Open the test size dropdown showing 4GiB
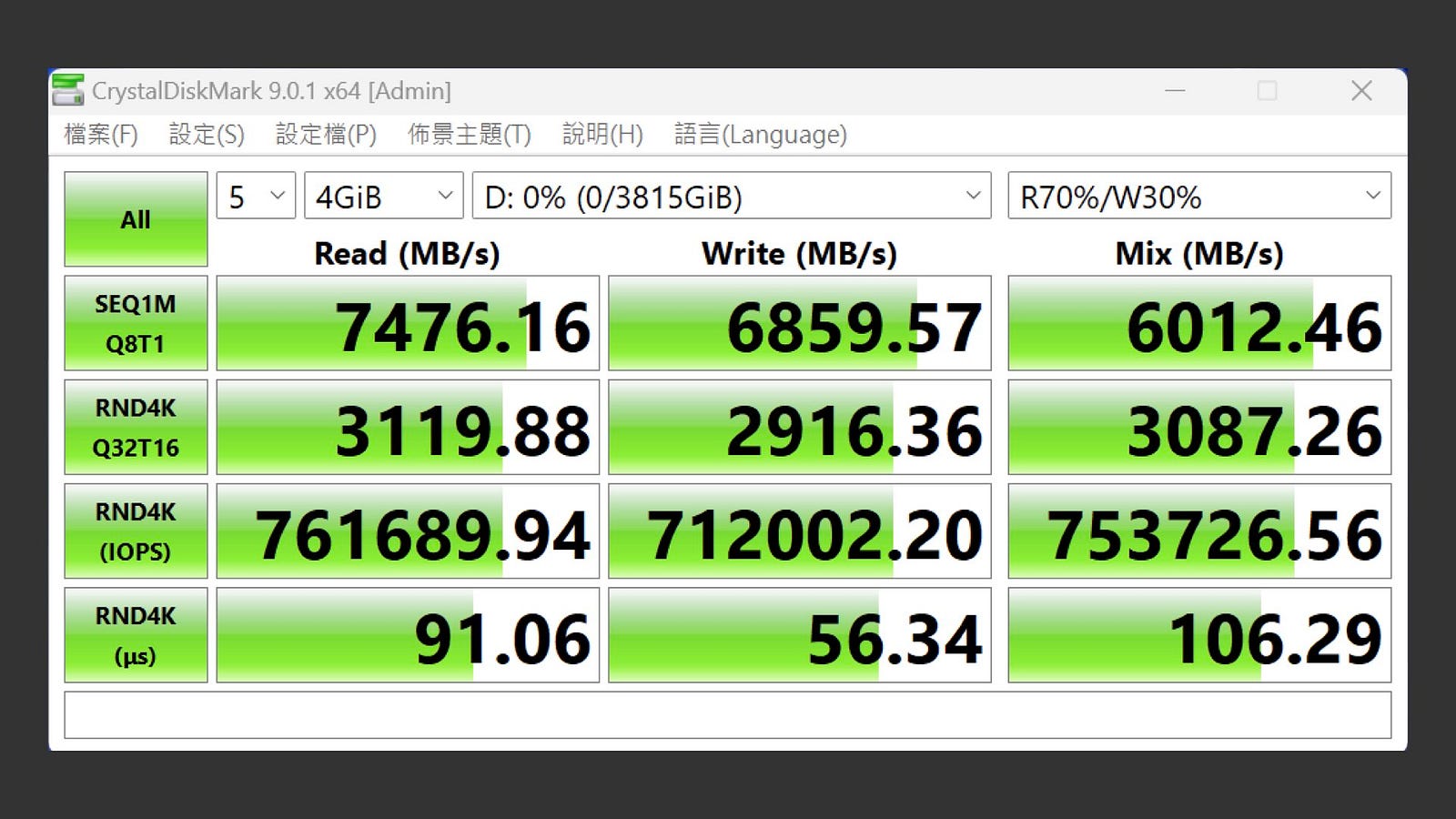The image size is (1456, 819). (x=383, y=196)
